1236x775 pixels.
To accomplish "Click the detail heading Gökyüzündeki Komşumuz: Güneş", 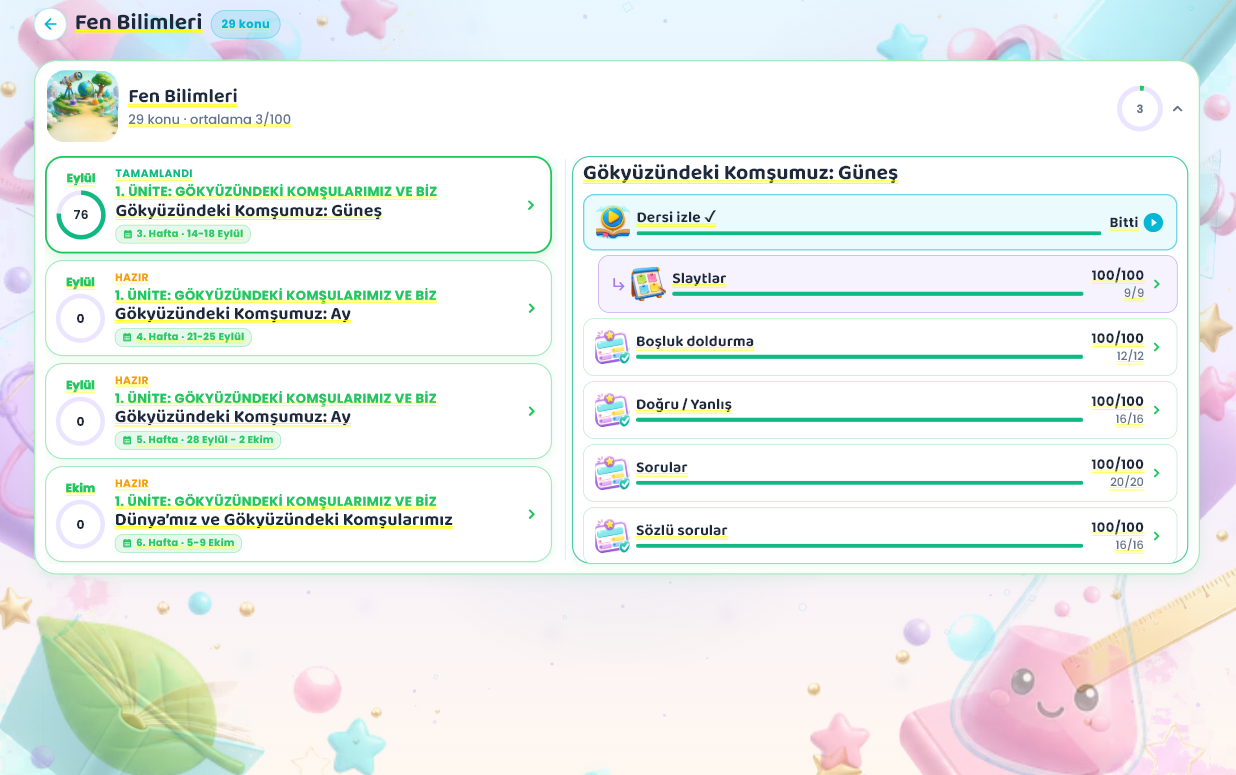I will coord(740,173).
